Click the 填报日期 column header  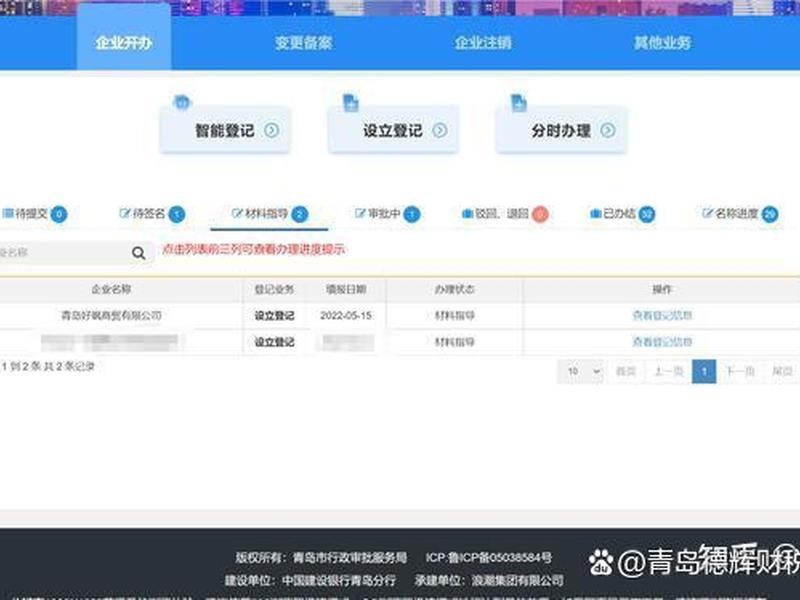tap(346, 289)
